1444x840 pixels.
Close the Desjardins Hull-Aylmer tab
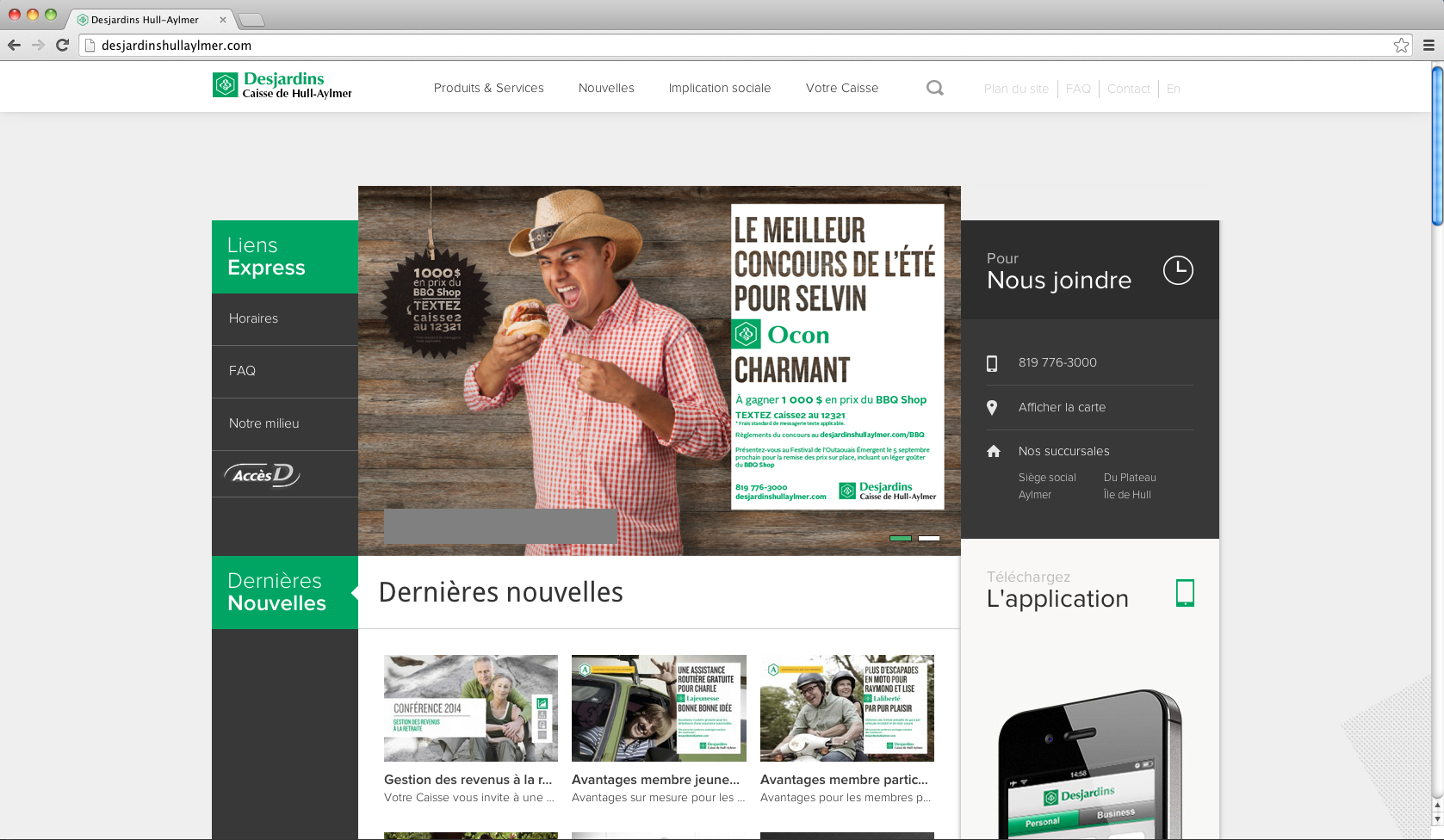pyautogui.click(x=223, y=20)
